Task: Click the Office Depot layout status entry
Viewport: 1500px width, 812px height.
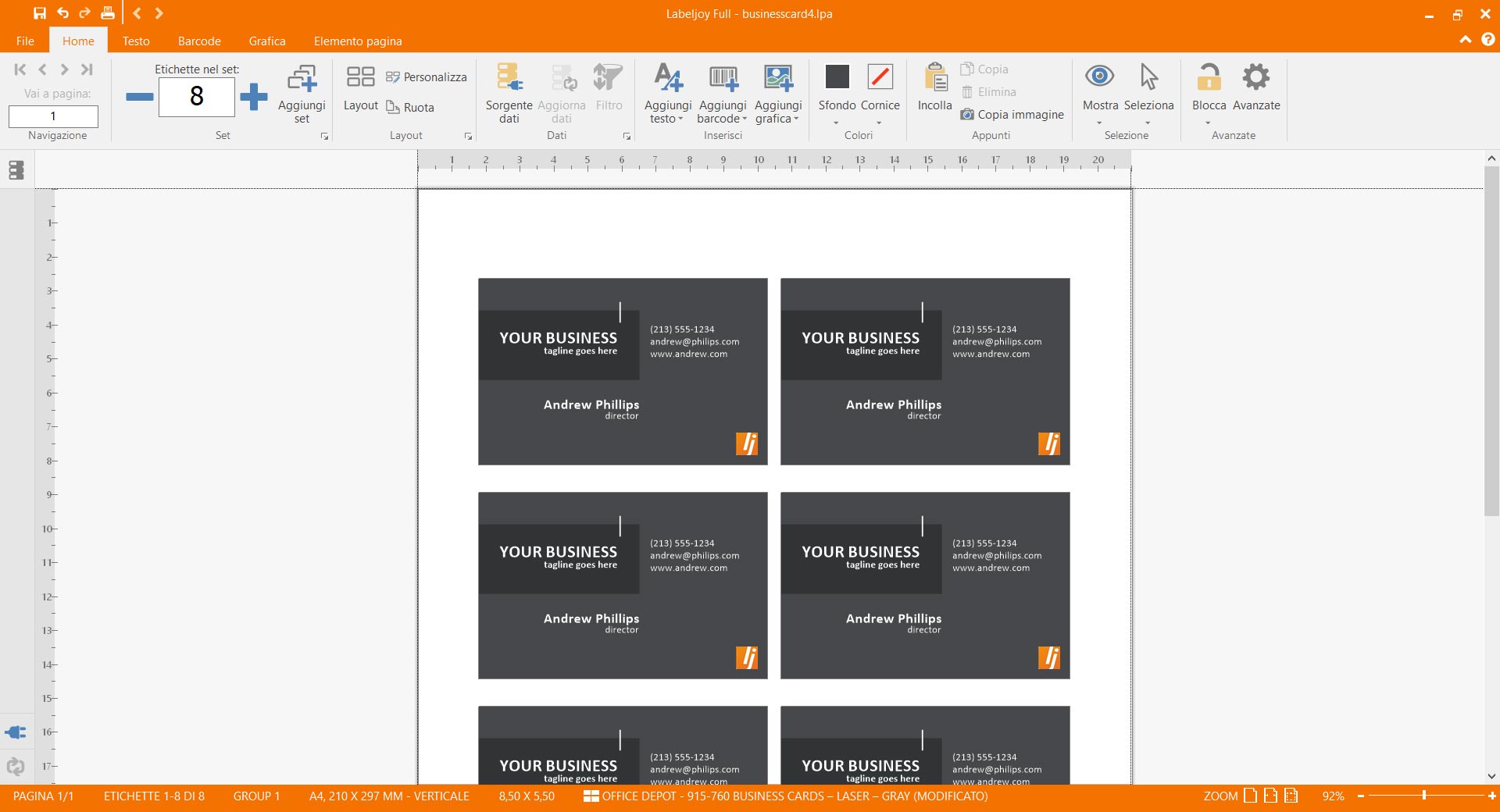Action: click(786, 796)
